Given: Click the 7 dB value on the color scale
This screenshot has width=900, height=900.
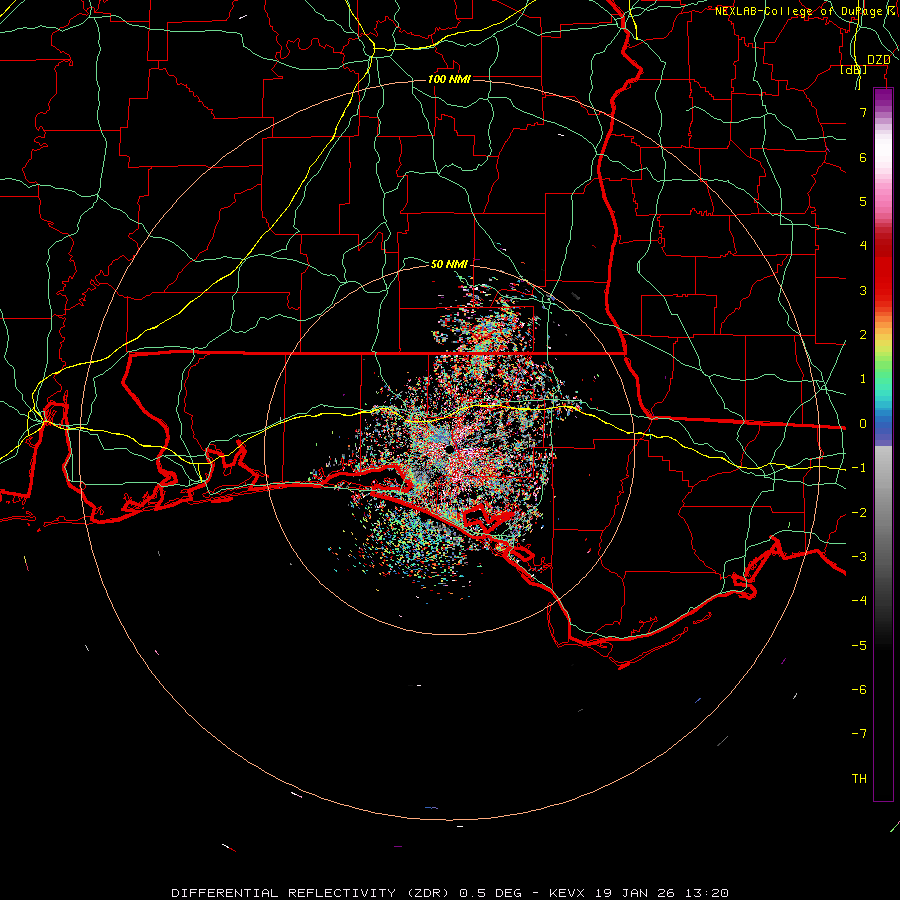Looking at the screenshot, I should click(863, 112).
